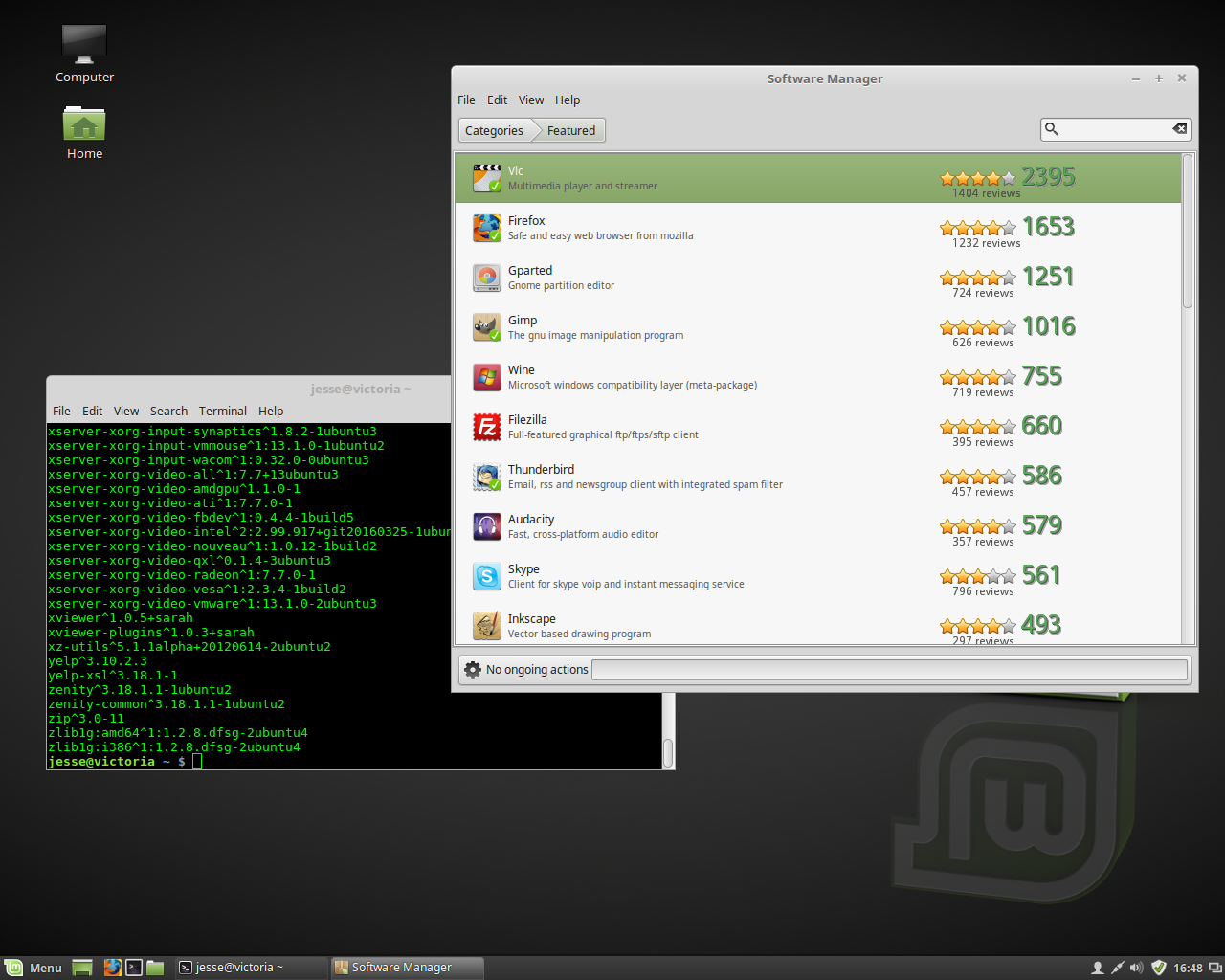Viewport: 1225px width, 980px height.
Task: Click 'No ongoing actions' status text
Action: tap(537, 669)
